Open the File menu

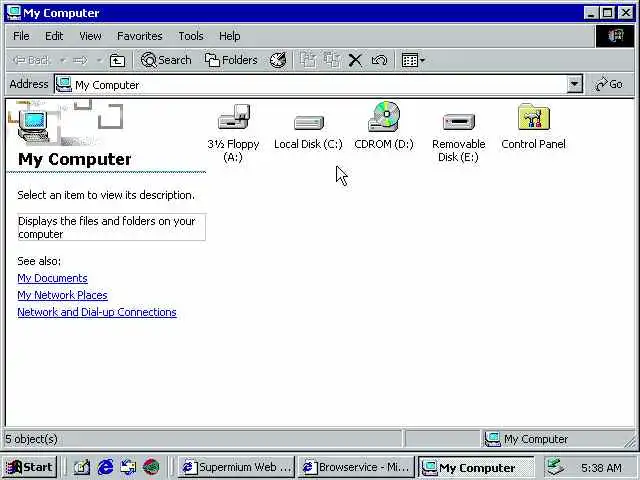21,36
